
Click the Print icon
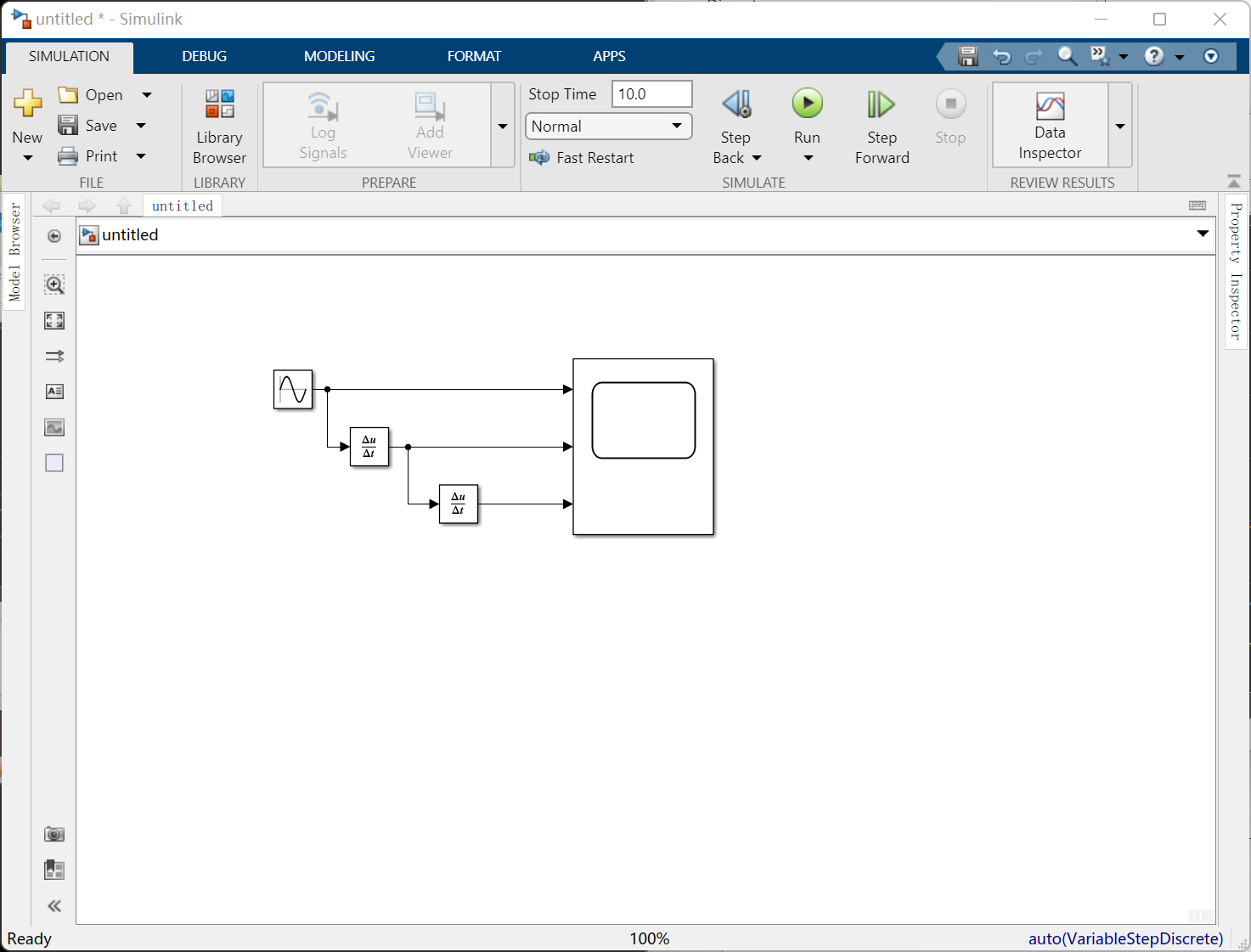(x=68, y=155)
